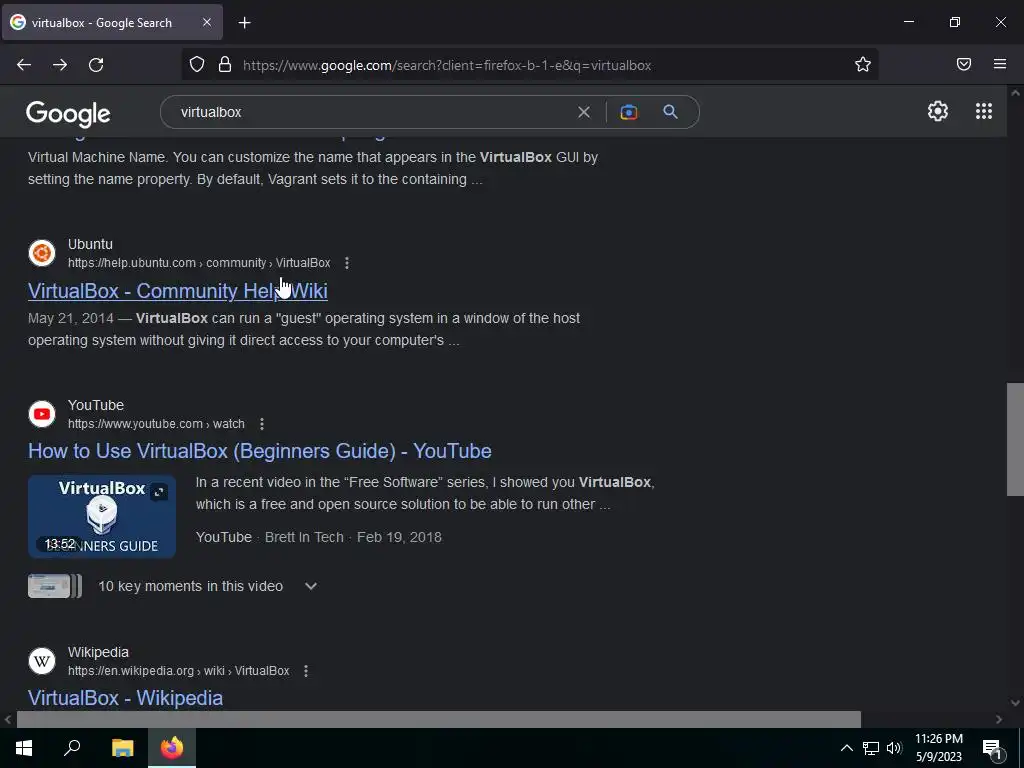Click the horizontal scrollbar thumb

point(439,719)
